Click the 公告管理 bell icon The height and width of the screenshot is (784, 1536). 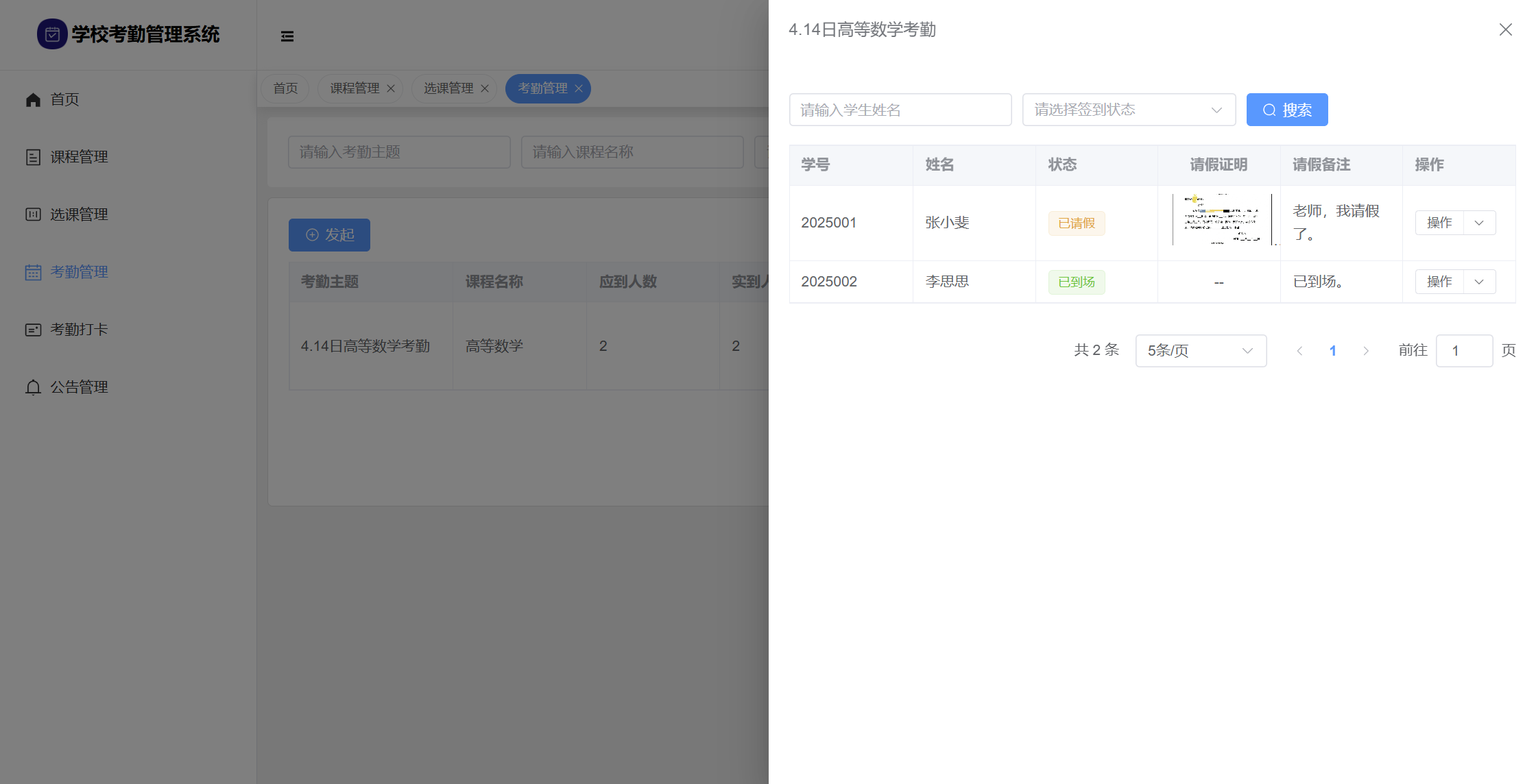33,387
